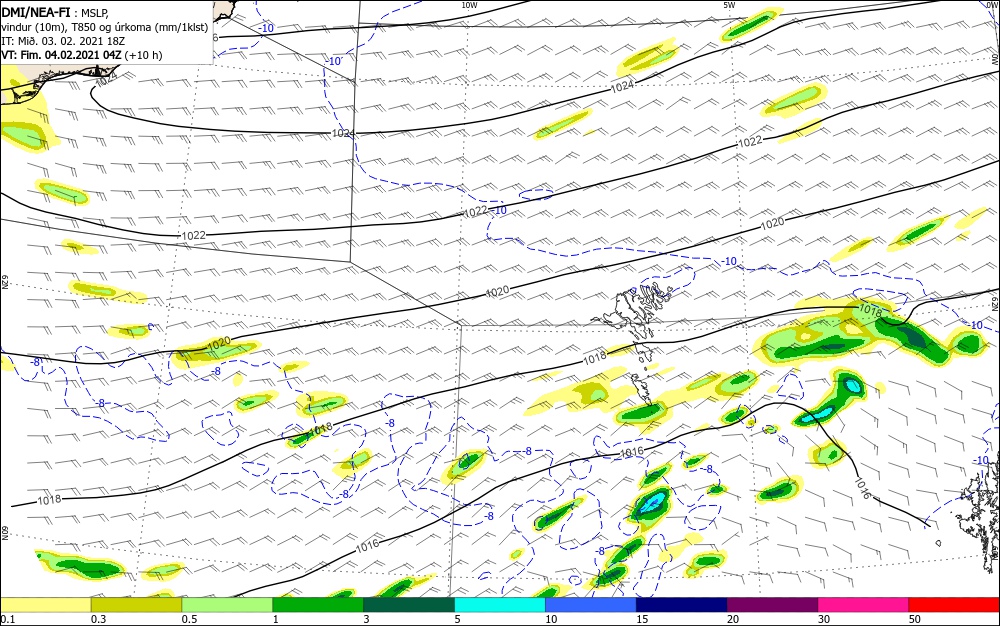Click legend value "3"

[366, 620]
